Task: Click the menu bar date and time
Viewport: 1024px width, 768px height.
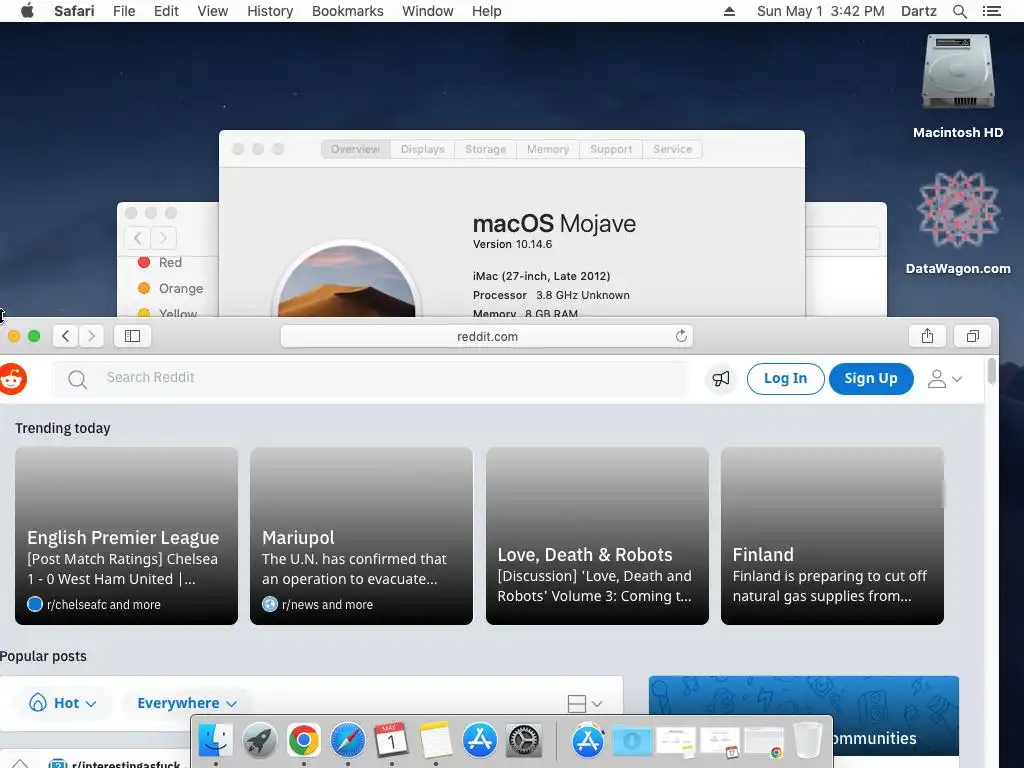Action: [x=820, y=11]
